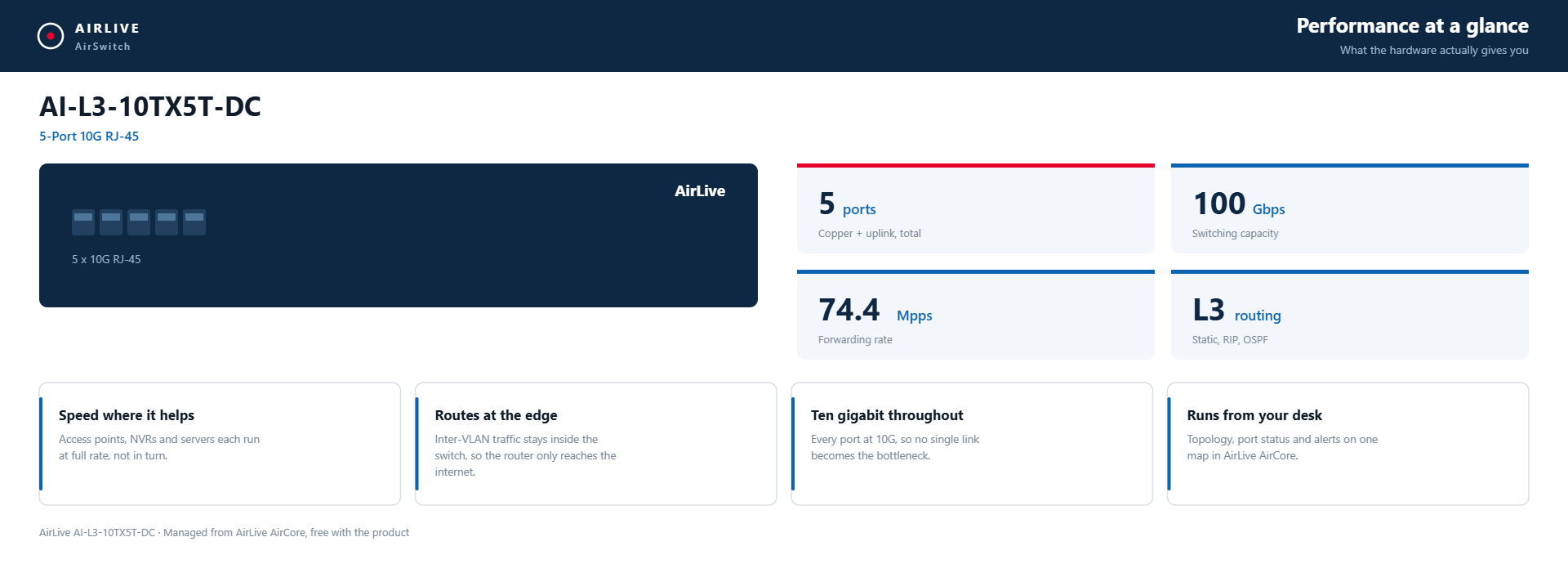Click the fifth RJ-45 port icon on the switch

pyautogui.click(x=194, y=222)
